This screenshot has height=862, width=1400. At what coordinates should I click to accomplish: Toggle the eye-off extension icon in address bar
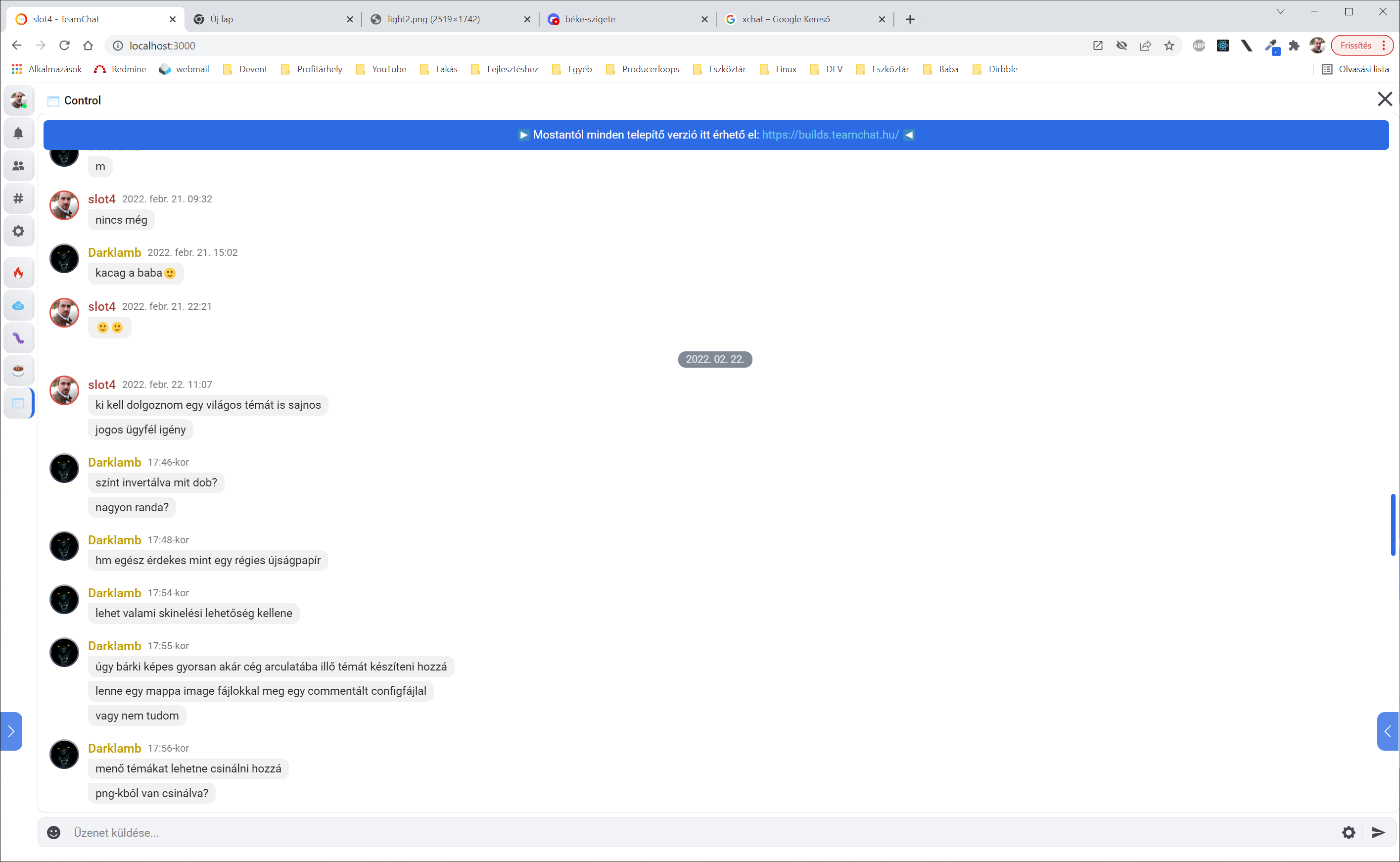(x=1121, y=46)
